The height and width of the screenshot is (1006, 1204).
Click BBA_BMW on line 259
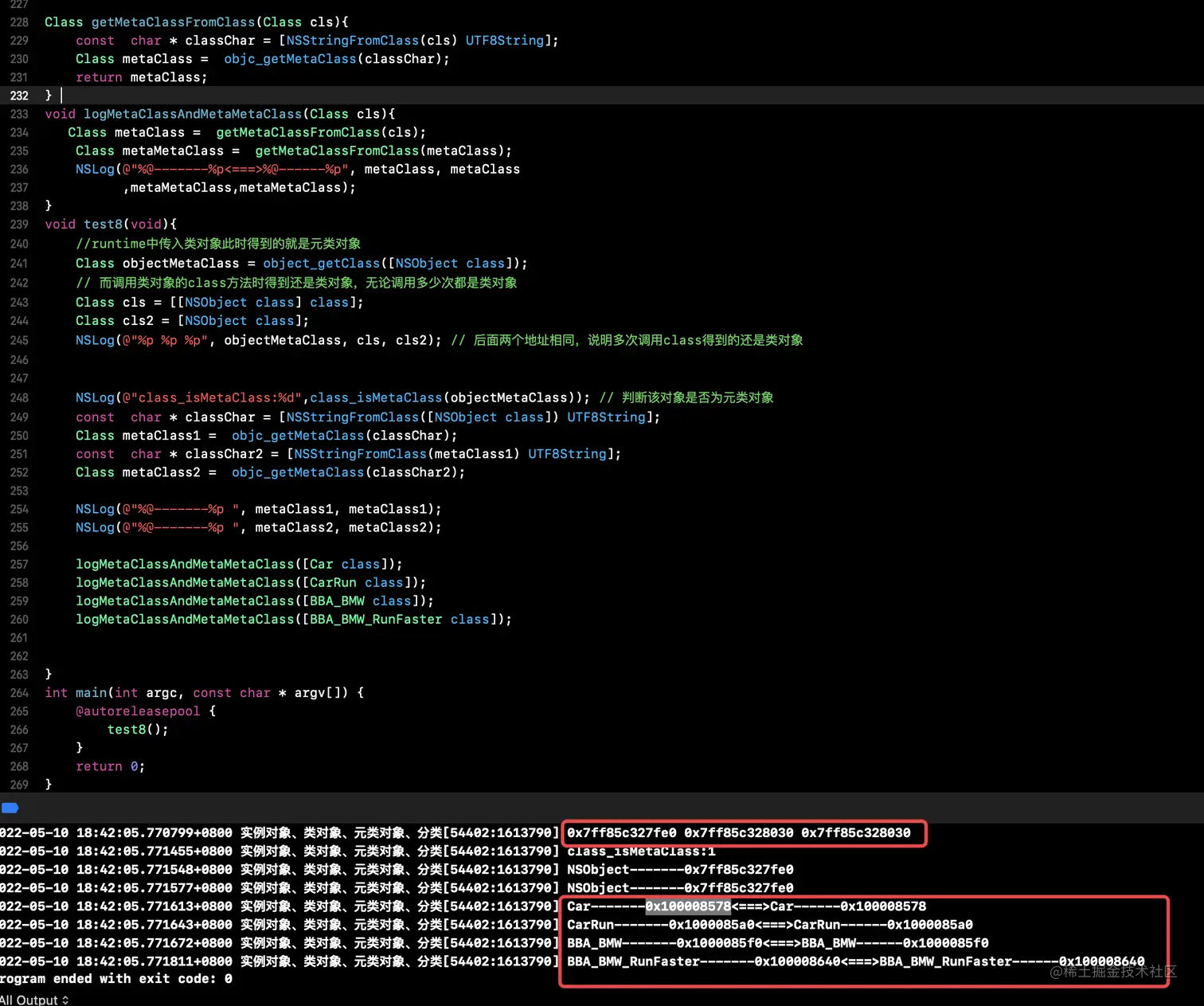tap(337, 601)
